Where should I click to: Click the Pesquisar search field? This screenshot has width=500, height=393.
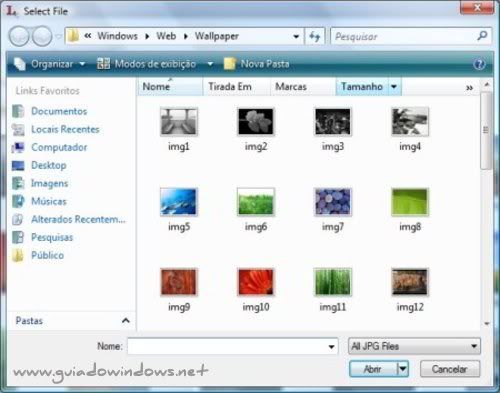coord(403,36)
